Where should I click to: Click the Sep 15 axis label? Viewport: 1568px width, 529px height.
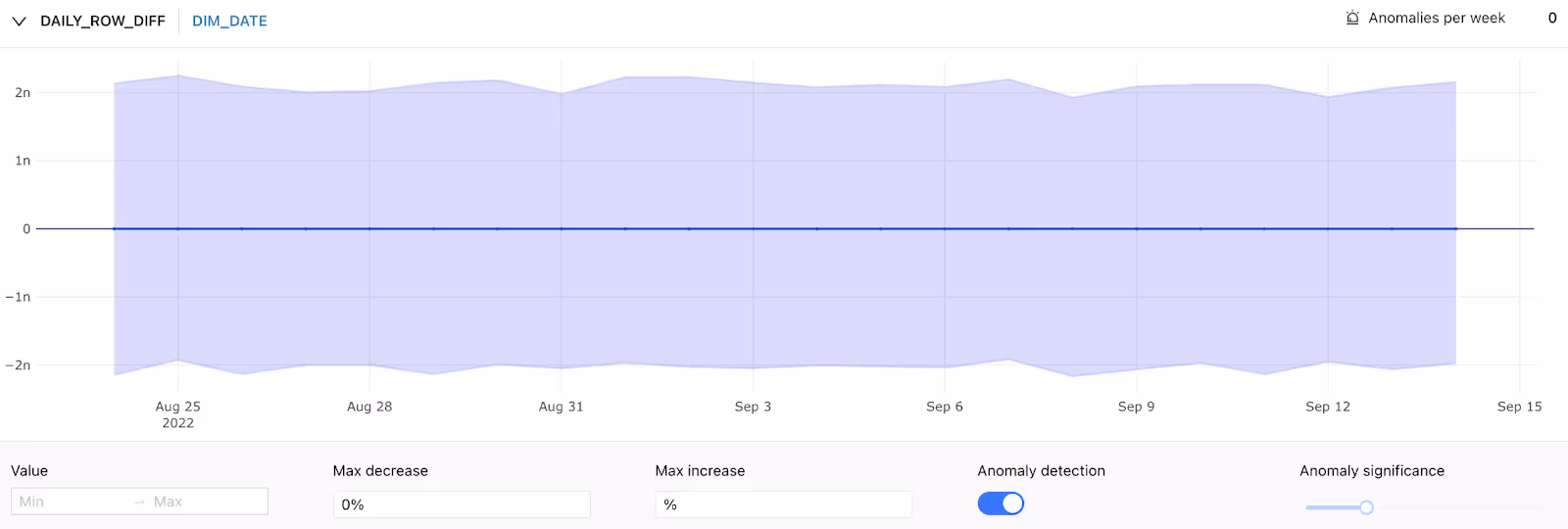click(1520, 407)
